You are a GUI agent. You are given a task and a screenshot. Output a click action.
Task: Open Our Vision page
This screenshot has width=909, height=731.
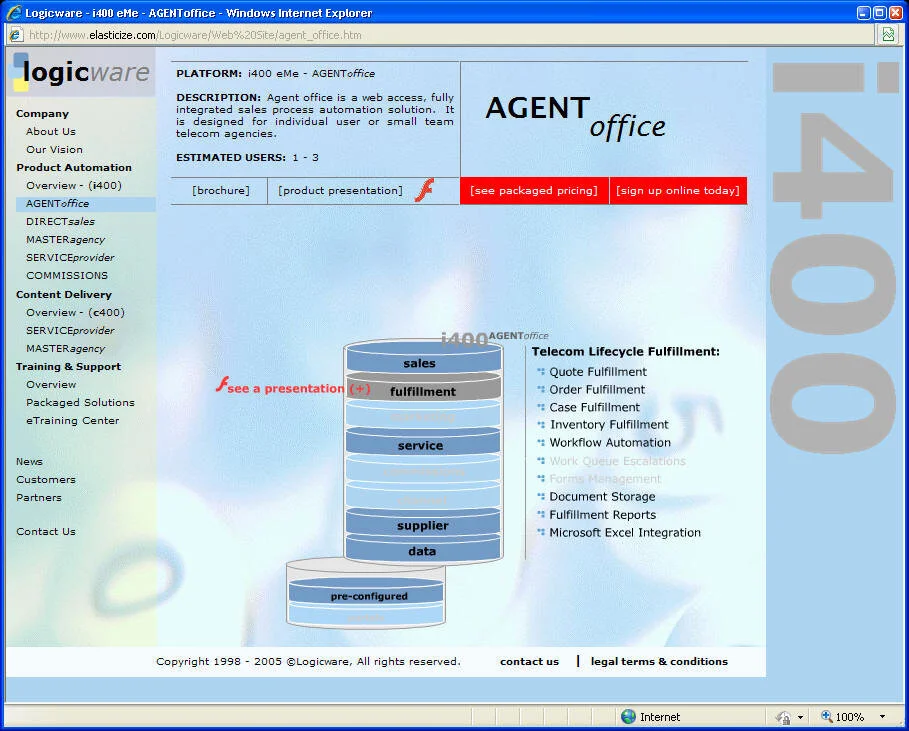point(54,150)
